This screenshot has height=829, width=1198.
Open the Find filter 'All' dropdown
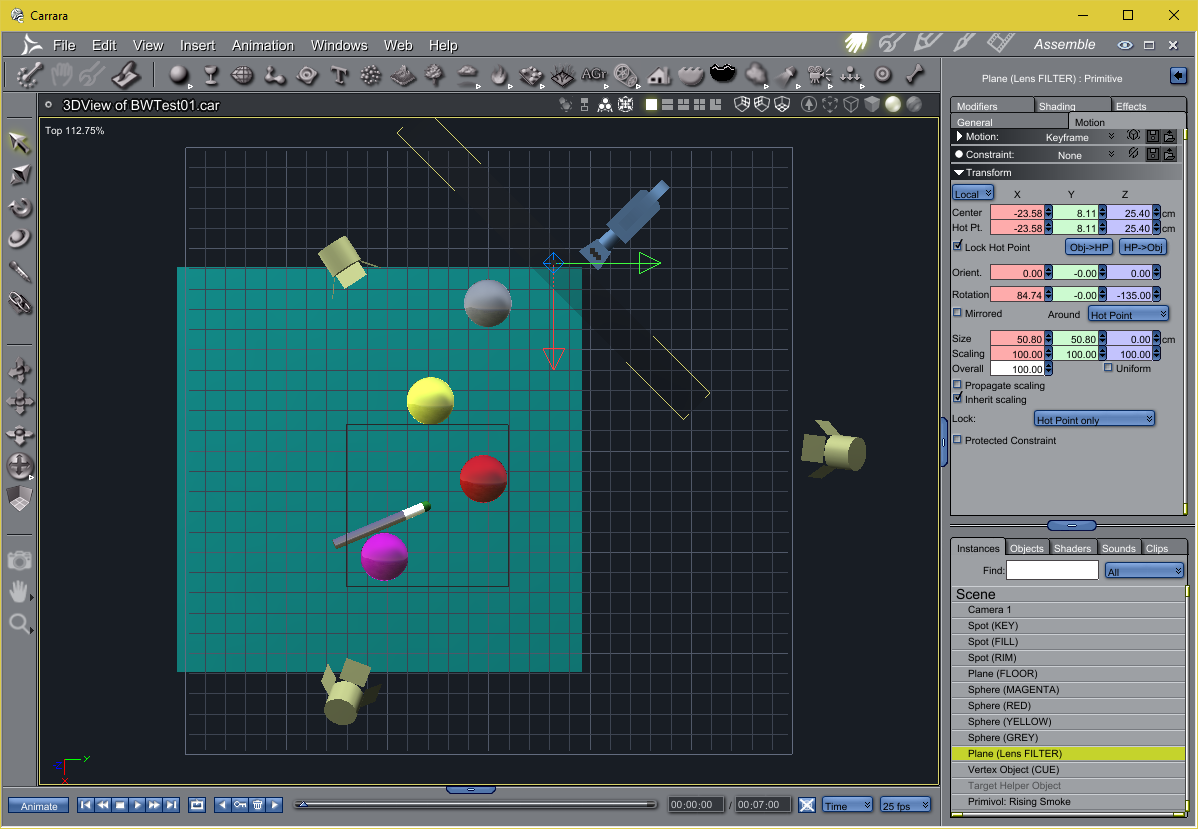point(1144,571)
